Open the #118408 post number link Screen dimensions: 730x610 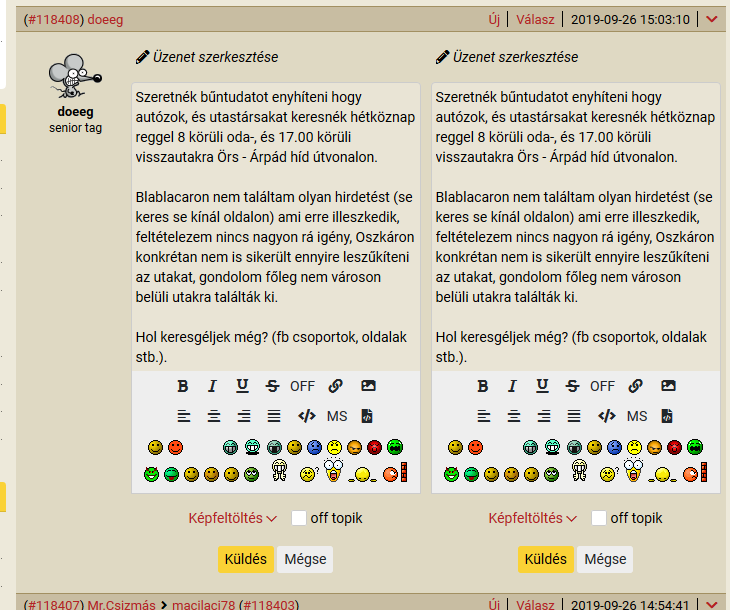(x=54, y=20)
